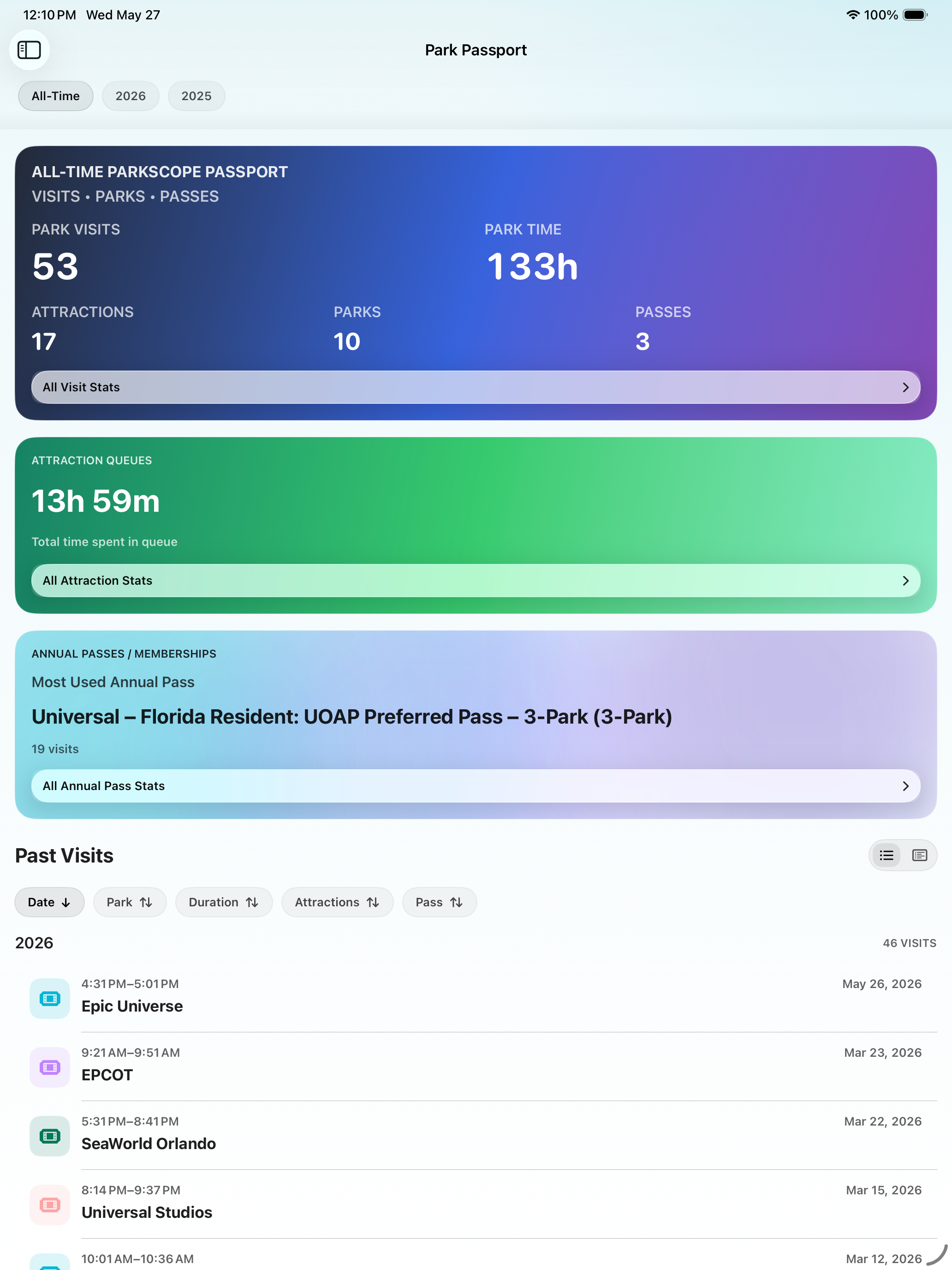Sort past visits by Date
This screenshot has width=952, height=1270.
[x=49, y=902]
